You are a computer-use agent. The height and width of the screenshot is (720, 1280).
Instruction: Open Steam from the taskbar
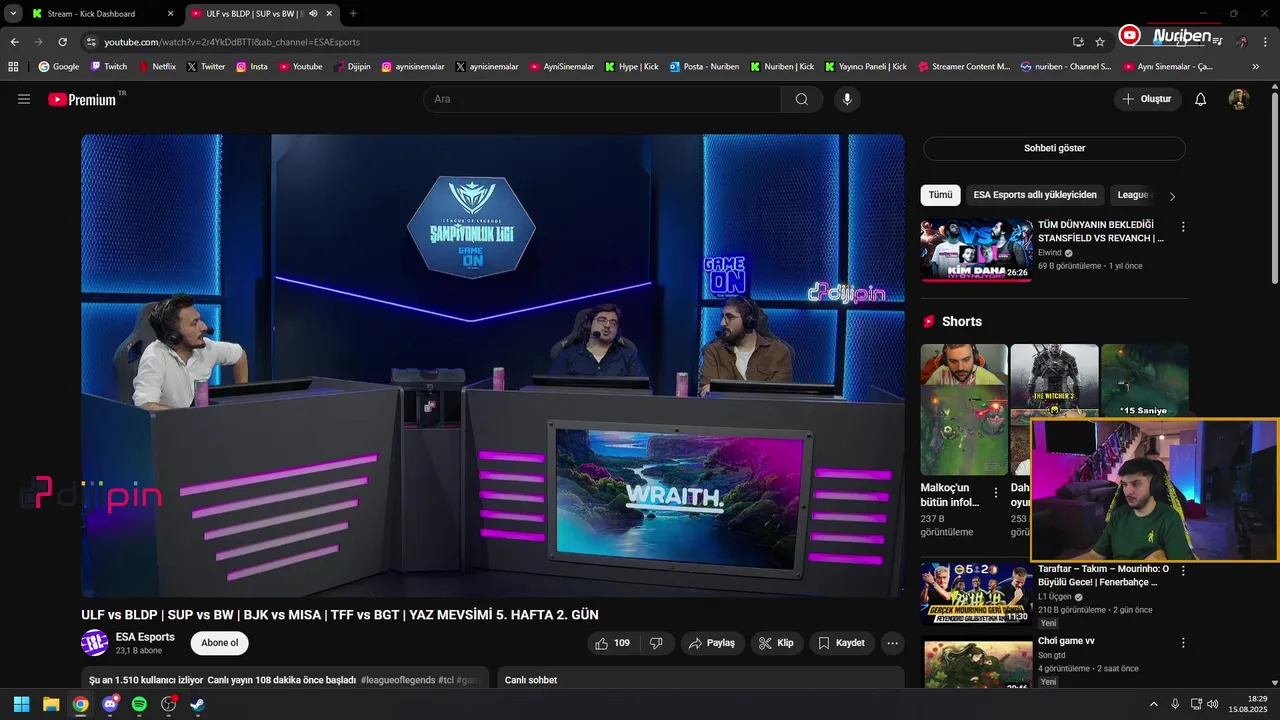198,704
